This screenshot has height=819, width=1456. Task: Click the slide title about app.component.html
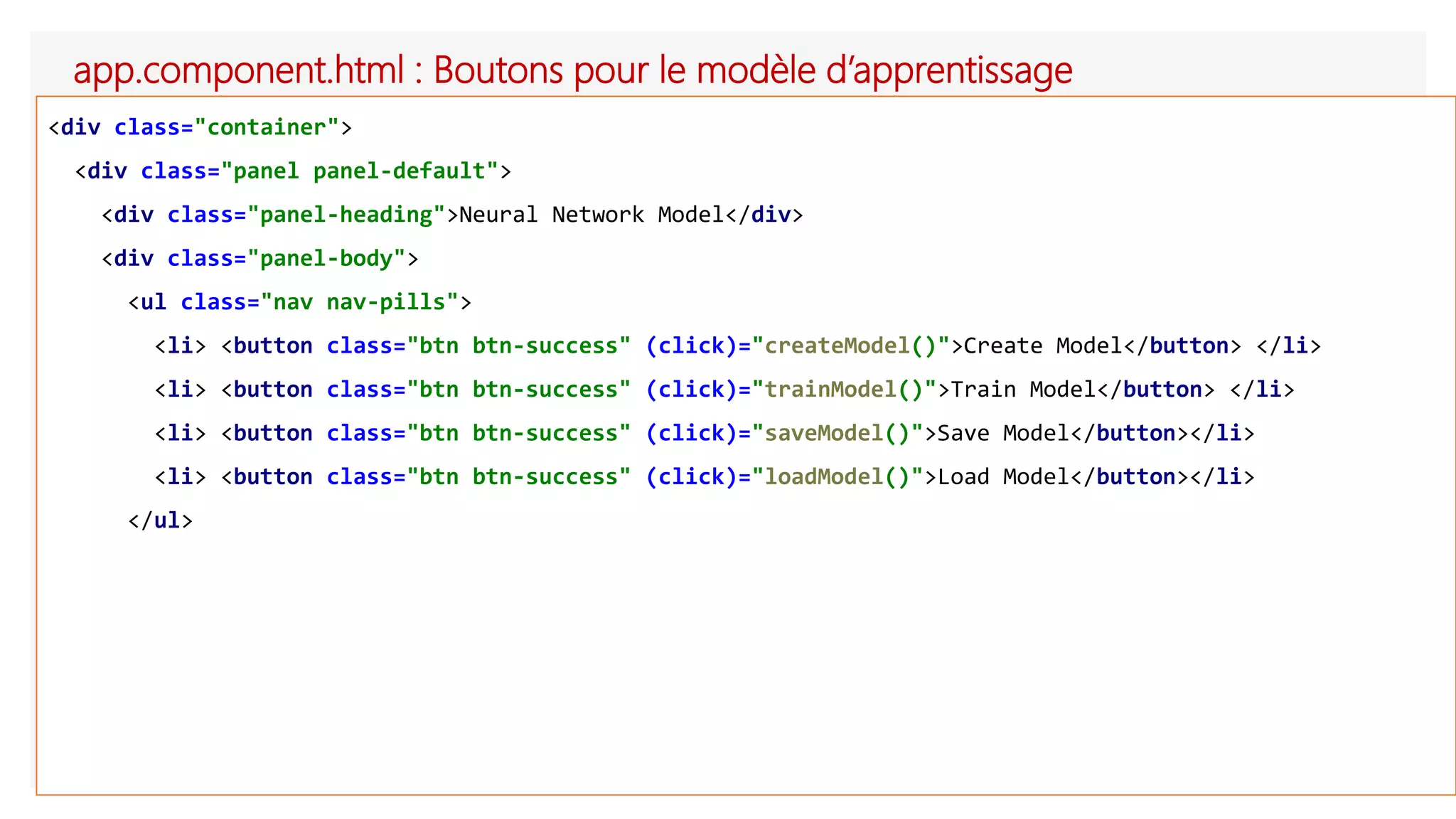572,70
